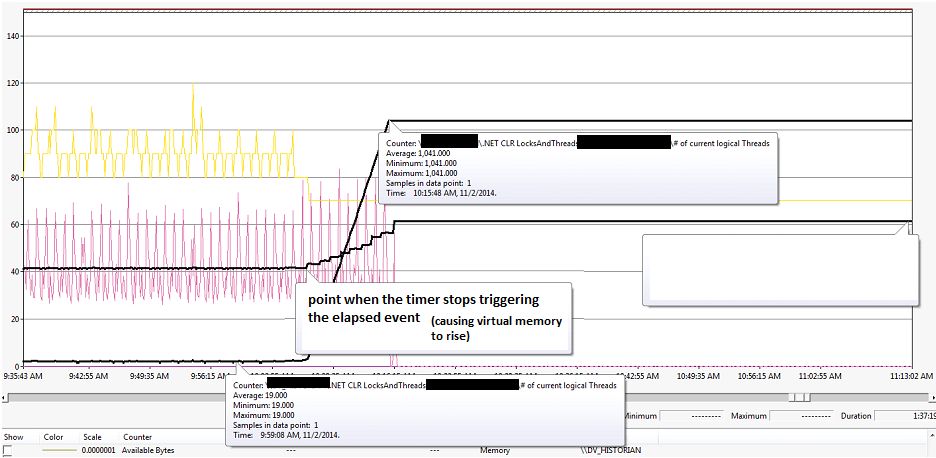This screenshot has width=936, height=458.
Task: Click the Maximum value field
Action: click(801, 416)
